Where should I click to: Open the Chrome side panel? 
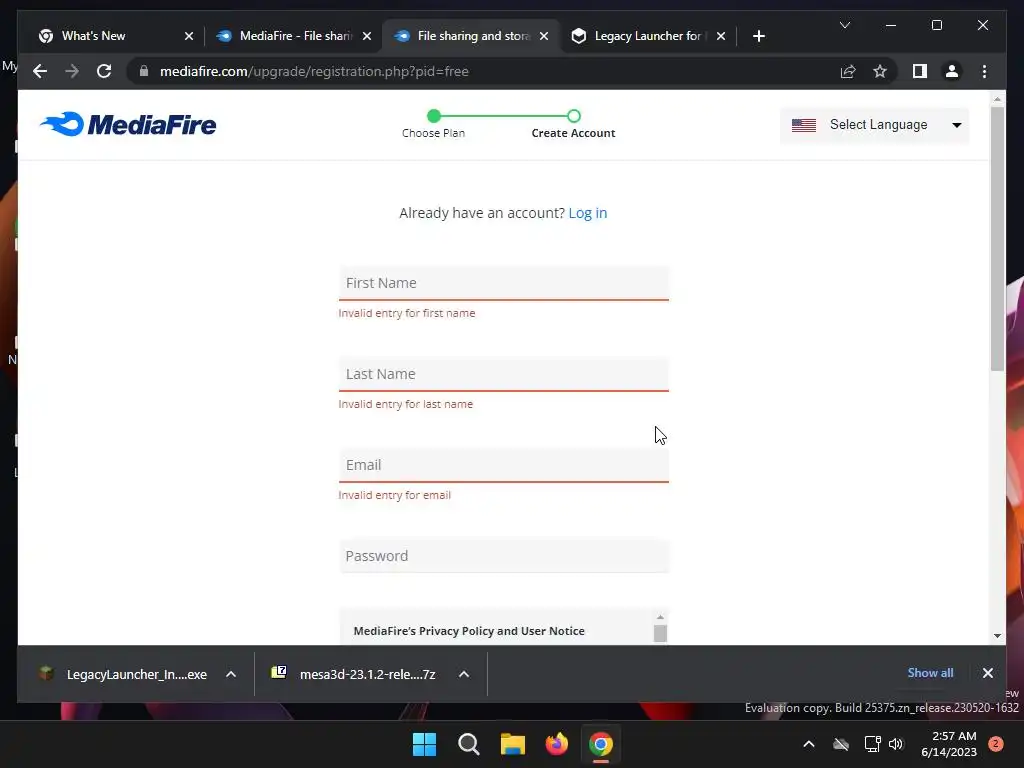click(x=920, y=71)
